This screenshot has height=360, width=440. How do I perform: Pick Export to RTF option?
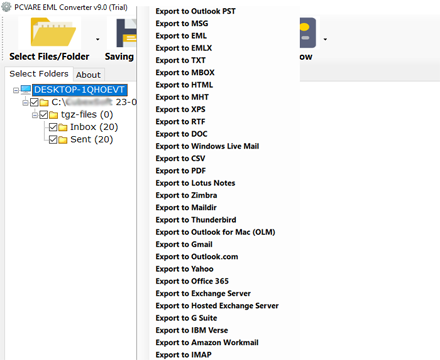tap(180, 122)
